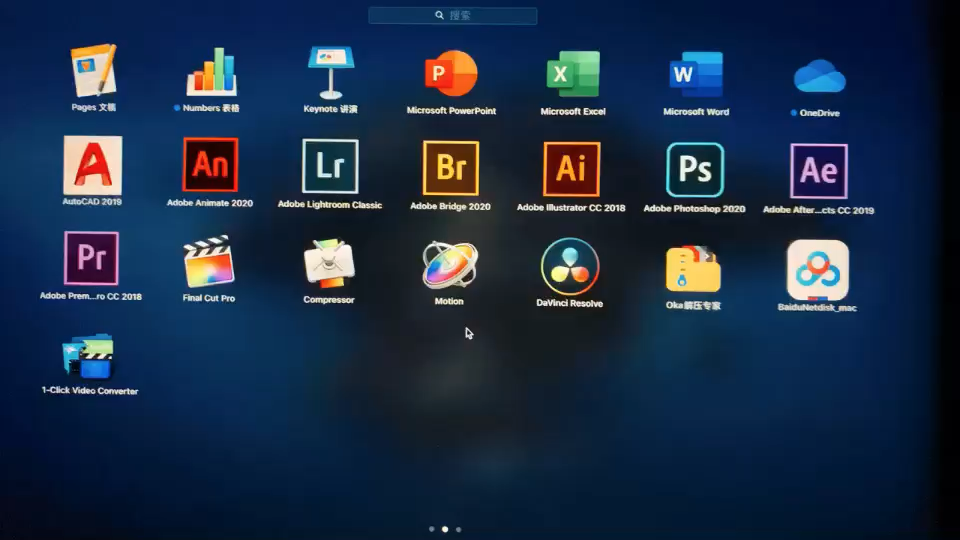
Task: Launch Microsoft PowerPoint
Action: click(451, 73)
